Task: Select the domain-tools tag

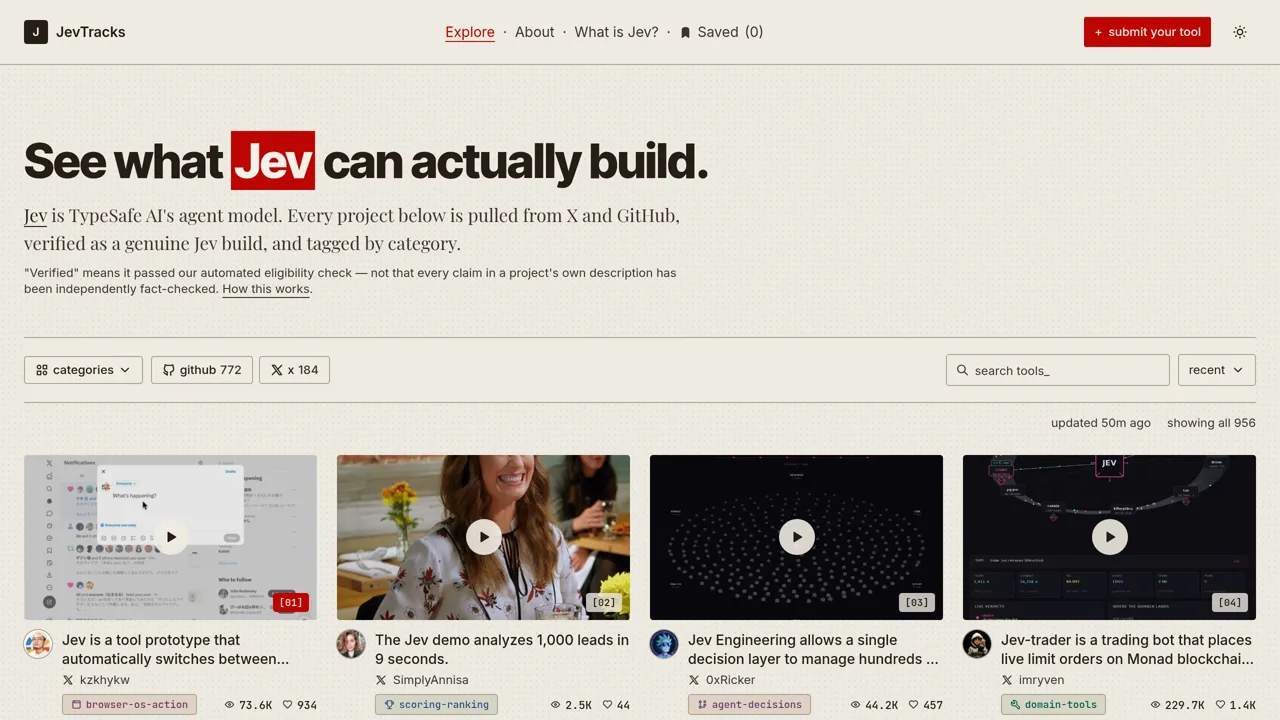Action: click(x=1053, y=705)
